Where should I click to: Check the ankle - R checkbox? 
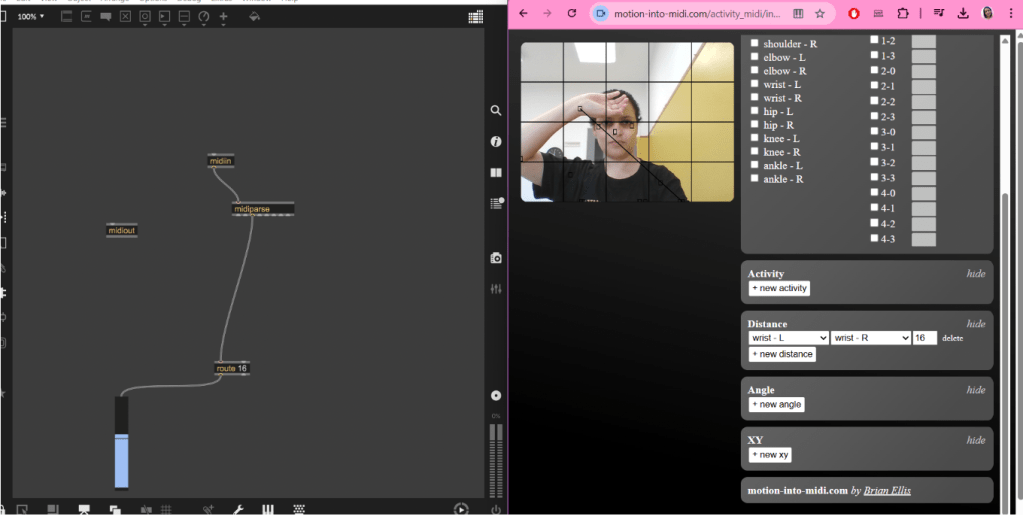click(755, 179)
